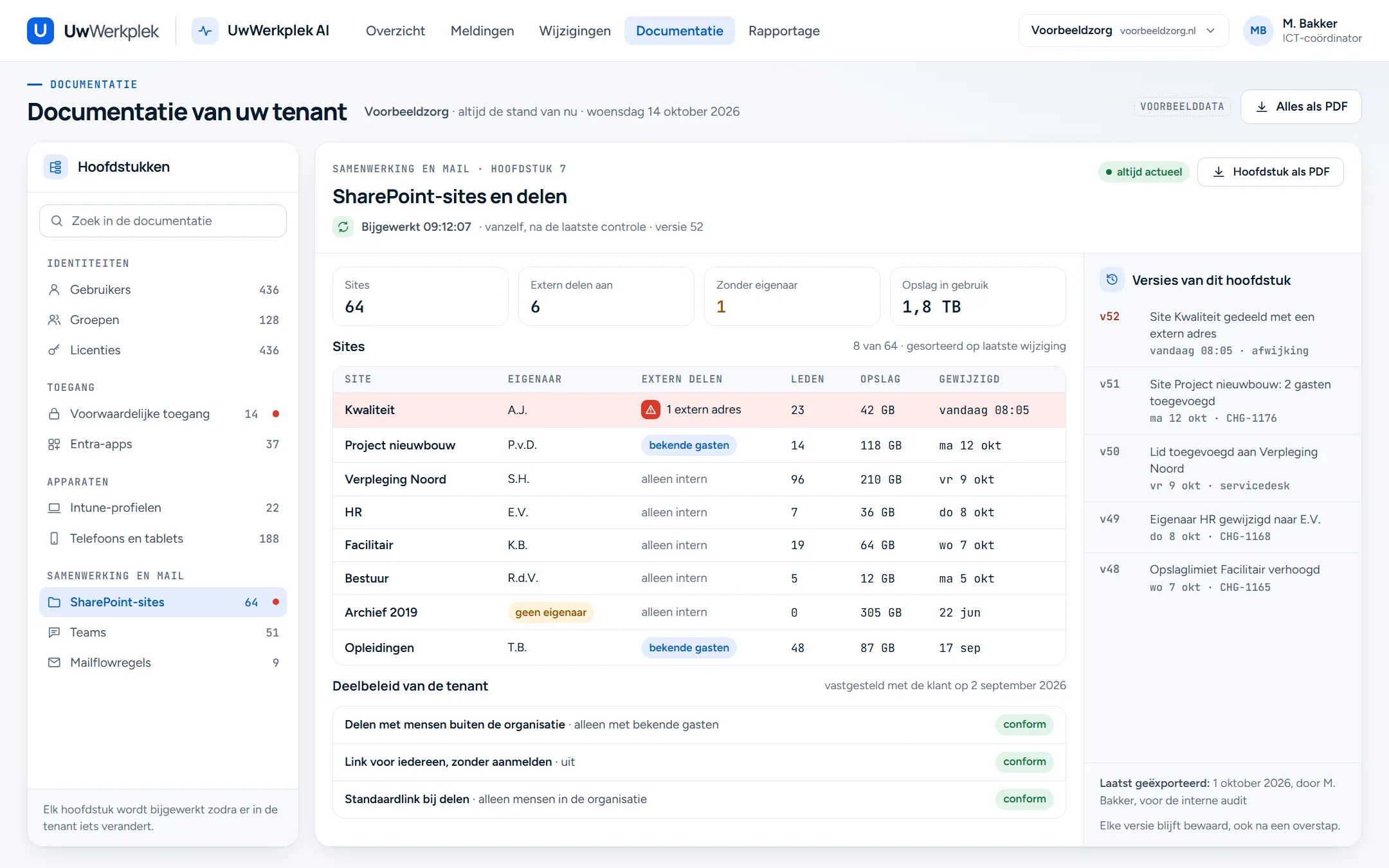Click the red warning icon in Kwaliteit row
This screenshot has height=868, width=1389.
(x=651, y=410)
